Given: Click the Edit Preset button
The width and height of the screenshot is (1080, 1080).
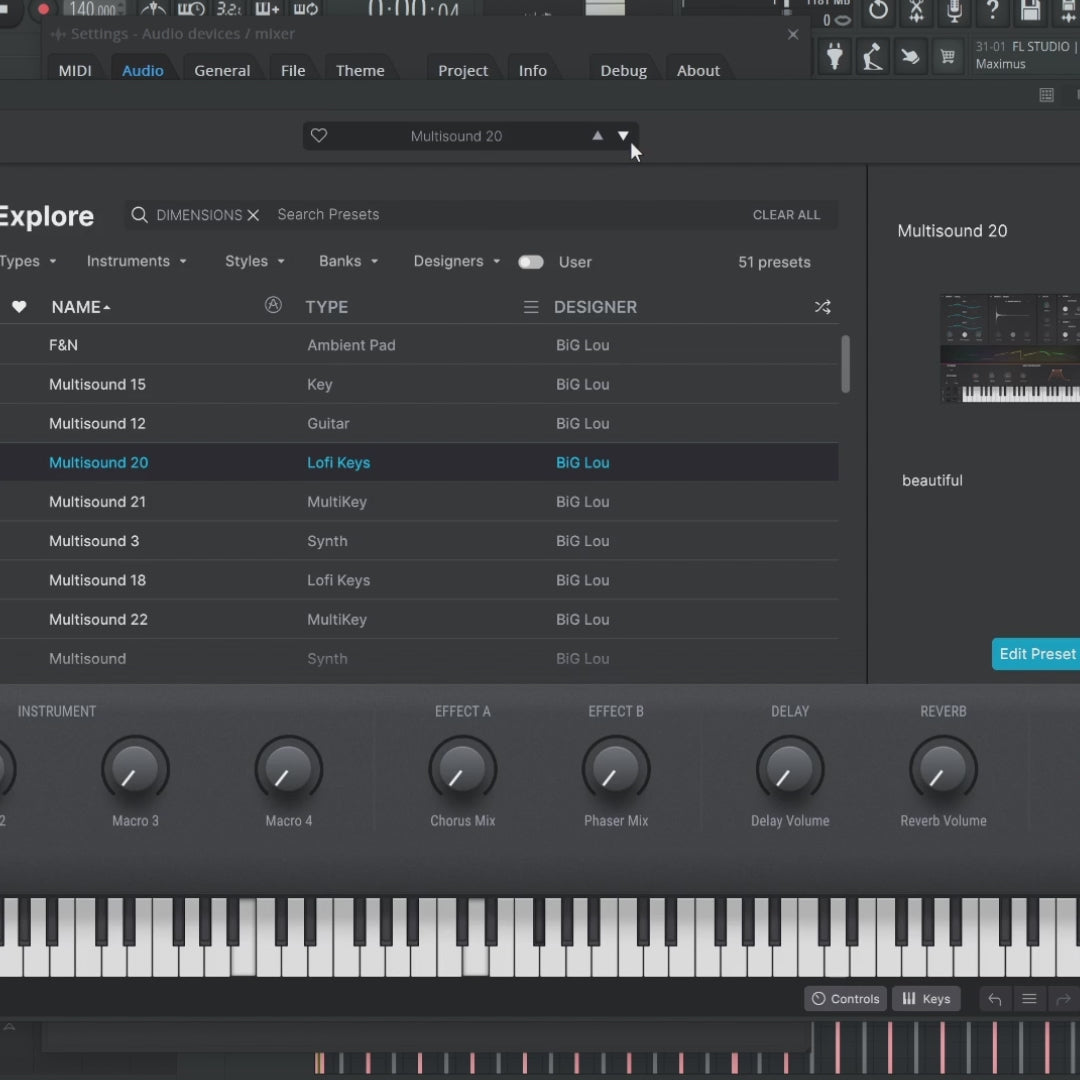Looking at the screenshot, I should coord(1037,654).
